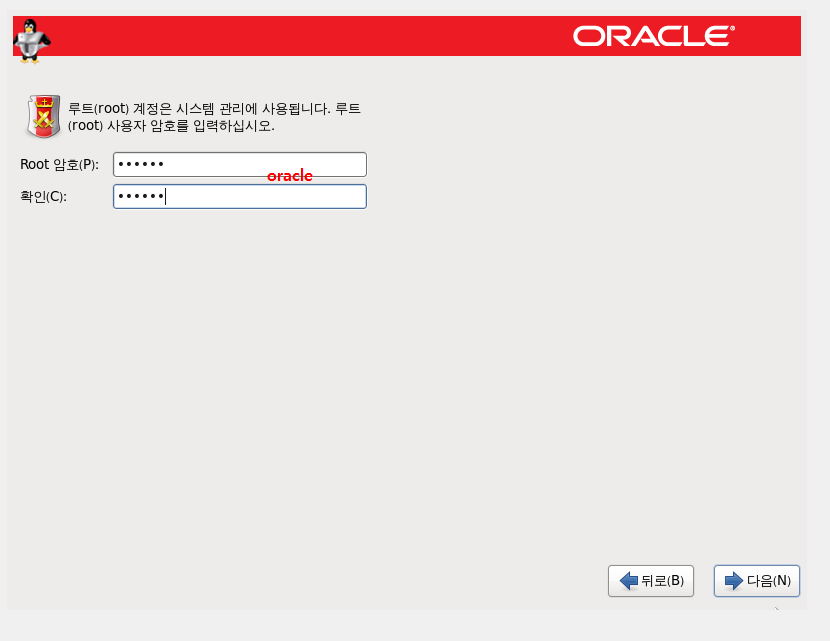
Task: Click the Tux penguin installer icon
Action: pyautogui.click(x=32, y=41)
